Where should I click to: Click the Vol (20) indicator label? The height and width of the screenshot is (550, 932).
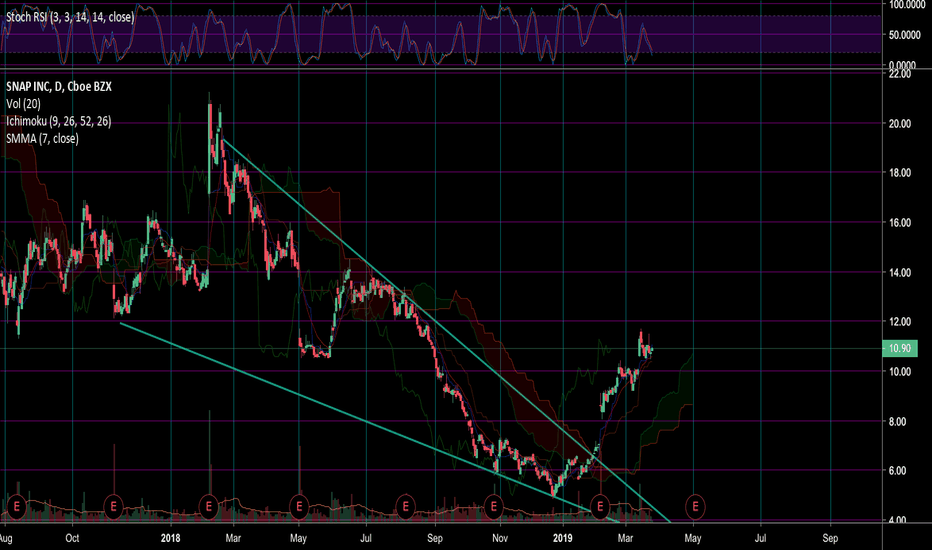[23, 104]
